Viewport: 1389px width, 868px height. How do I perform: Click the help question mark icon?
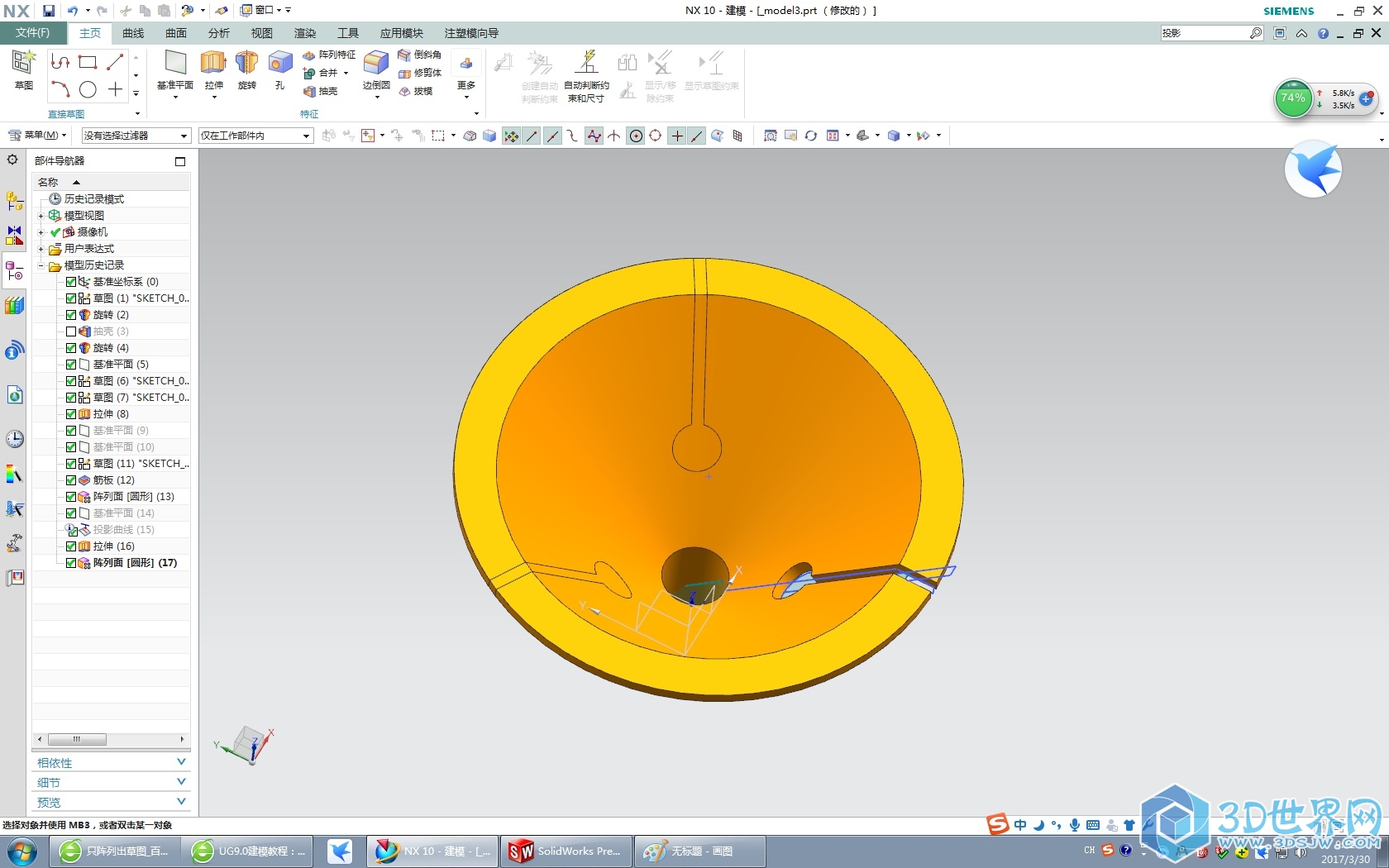tap(1324, 33)
